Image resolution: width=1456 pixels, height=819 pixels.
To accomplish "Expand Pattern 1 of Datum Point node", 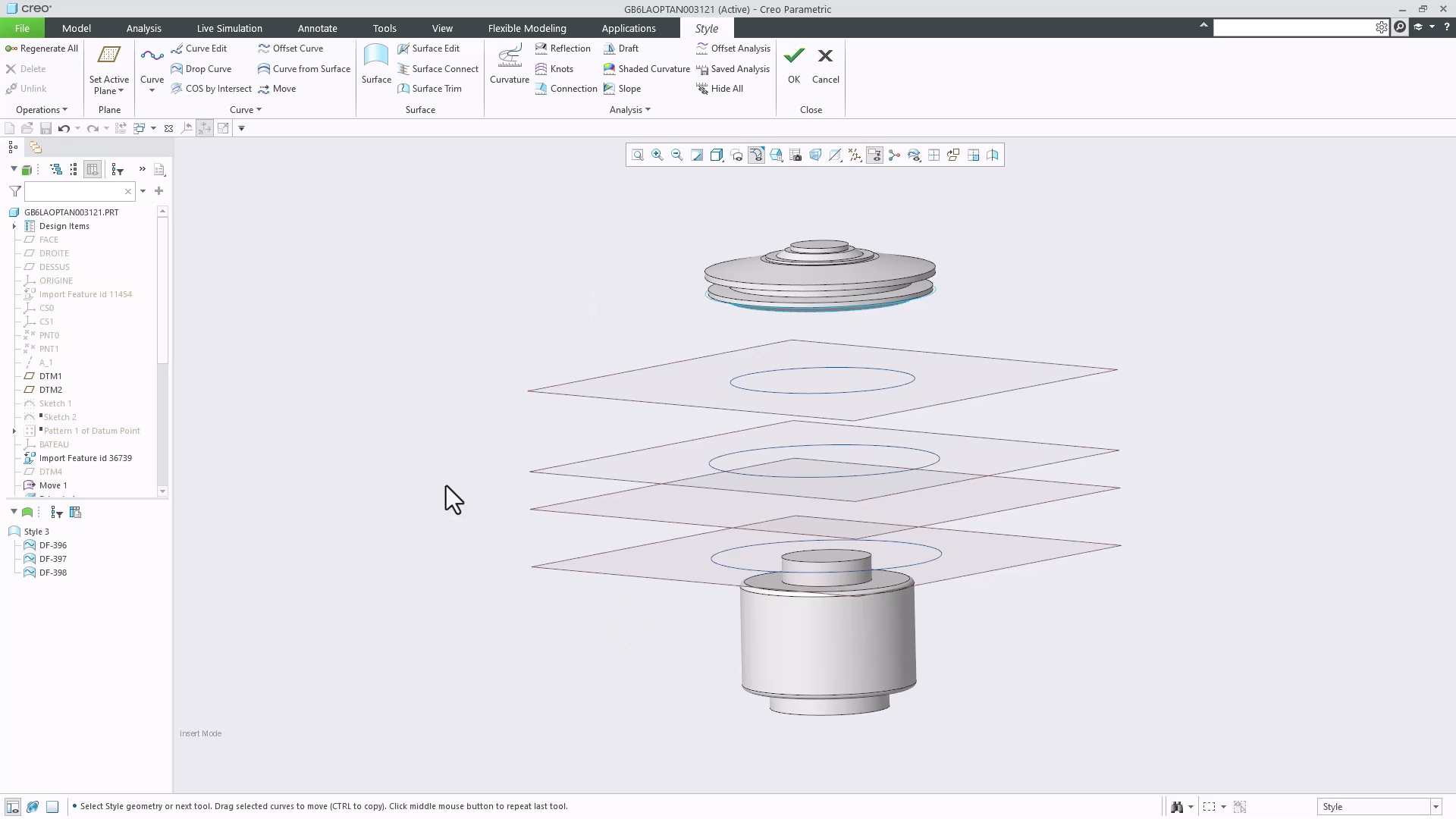I will (14, 431).
